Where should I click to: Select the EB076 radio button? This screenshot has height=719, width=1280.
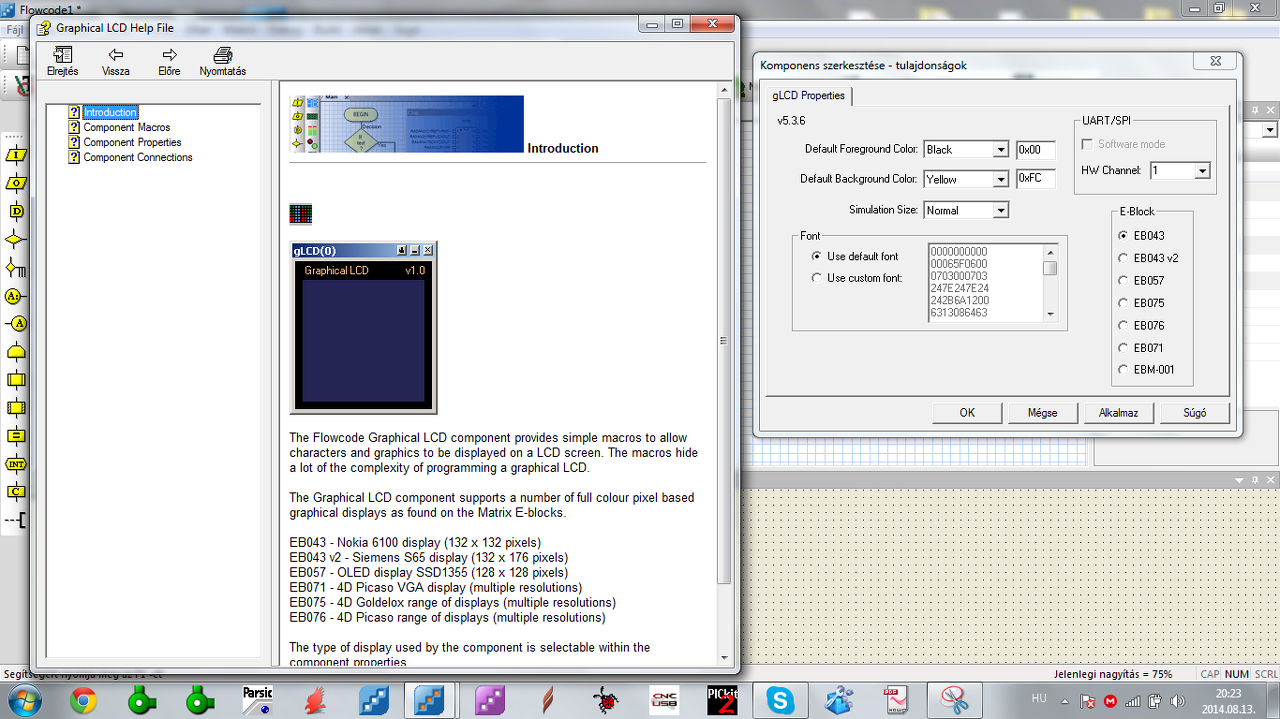(1123, 326)
